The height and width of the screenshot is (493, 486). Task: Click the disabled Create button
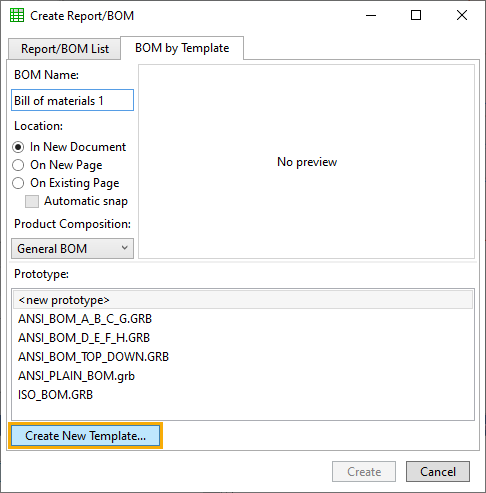click(x=364, y=471)
